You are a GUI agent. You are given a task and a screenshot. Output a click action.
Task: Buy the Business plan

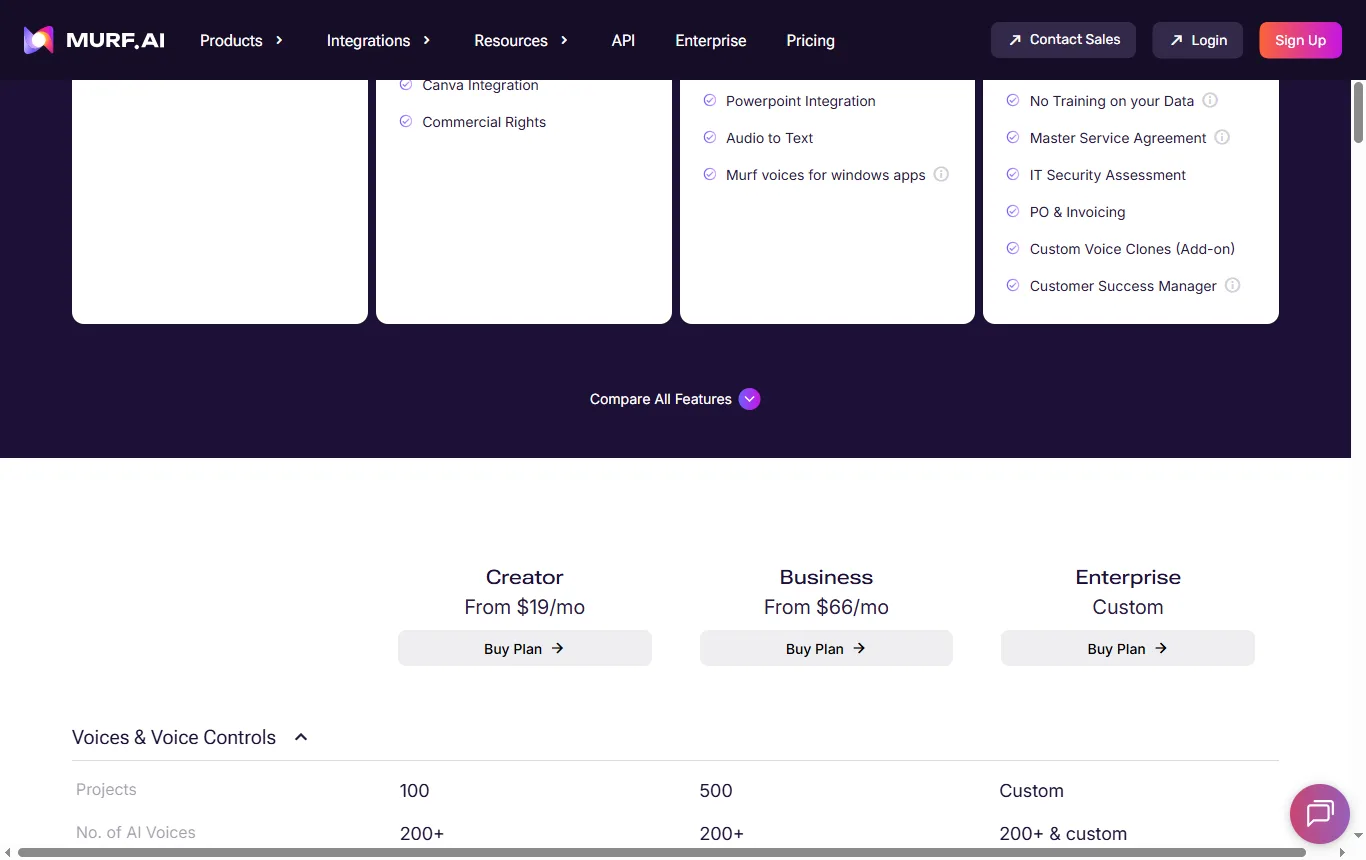[x=826, y=648]
